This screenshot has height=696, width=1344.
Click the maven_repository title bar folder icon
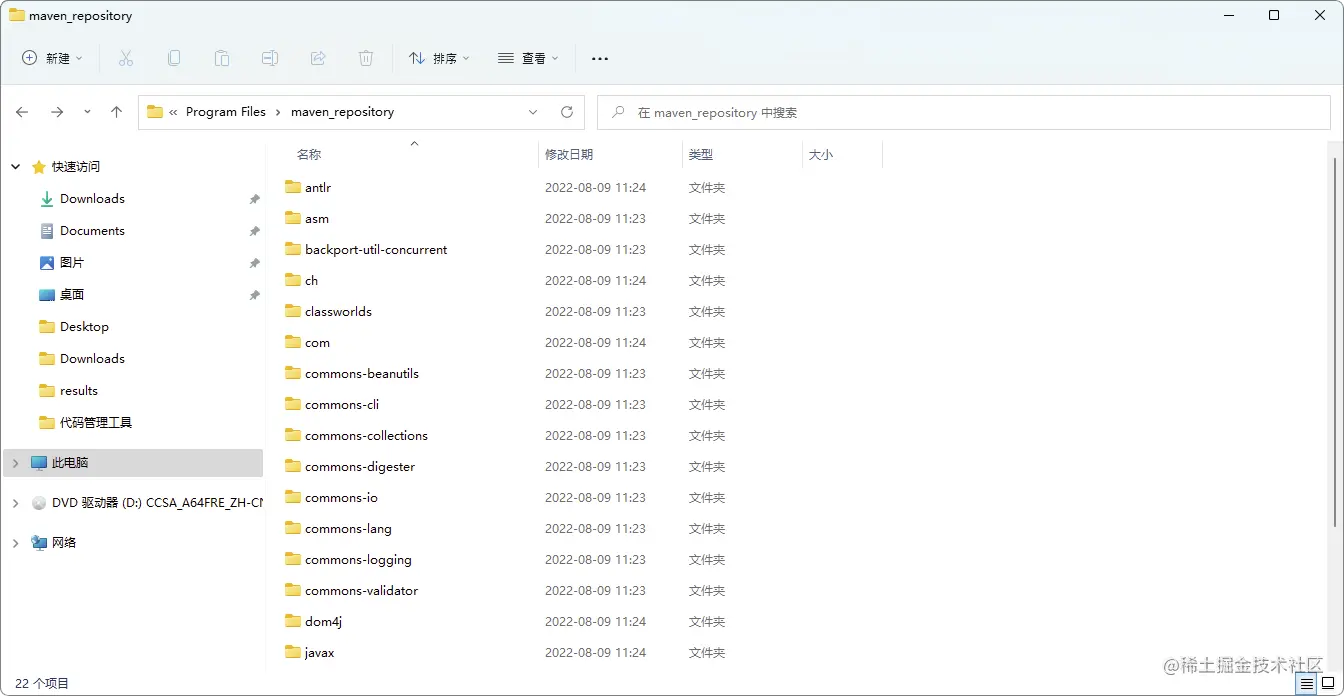click(x=17, y=15)
